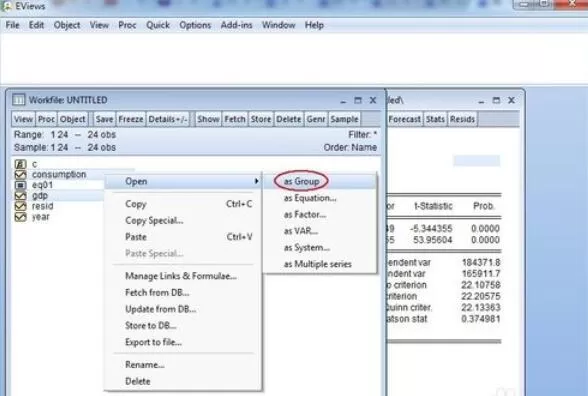Expand the Open submenu in context menu

coord(183,182)
